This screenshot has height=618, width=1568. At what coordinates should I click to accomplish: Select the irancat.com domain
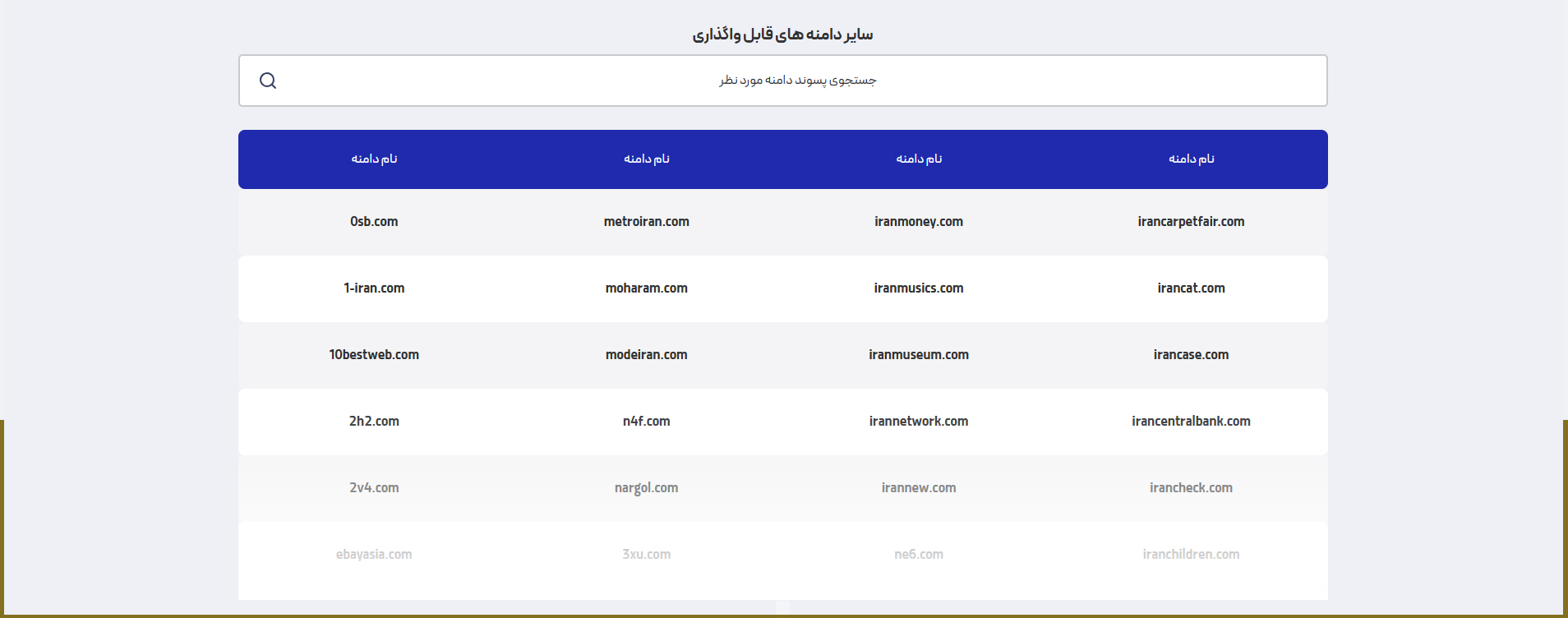1191,288
